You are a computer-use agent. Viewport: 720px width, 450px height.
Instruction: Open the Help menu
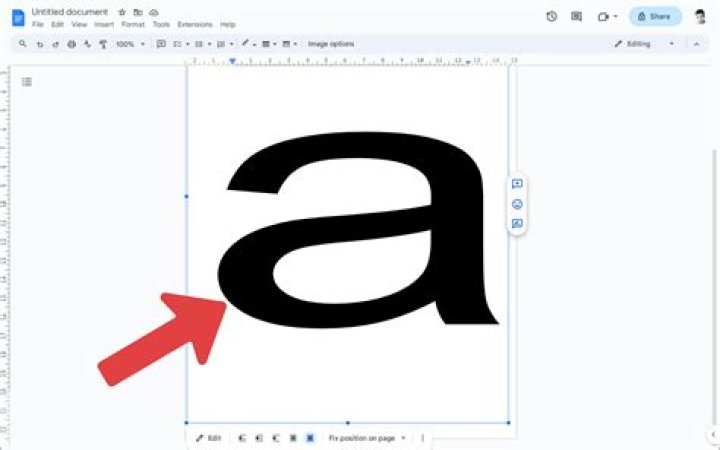pos(227,24)
